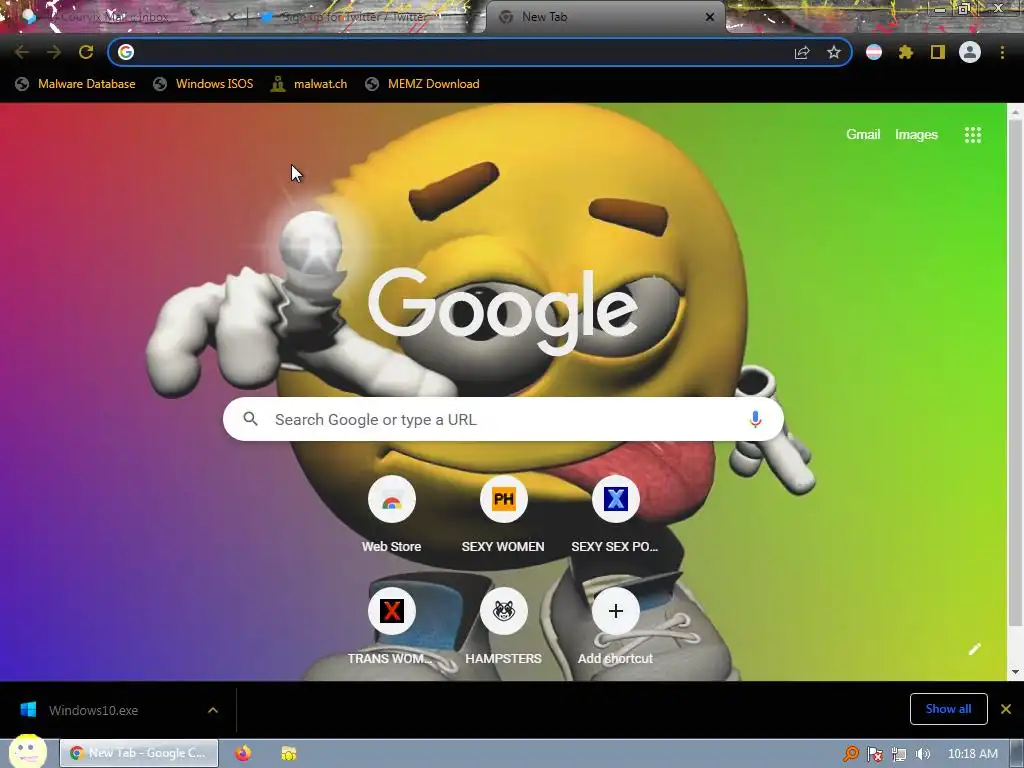Open the MEMZ Download bookmark
The height and width of the screenshot is (768, 1024).
pyautogui.click(x=423, y=84)
